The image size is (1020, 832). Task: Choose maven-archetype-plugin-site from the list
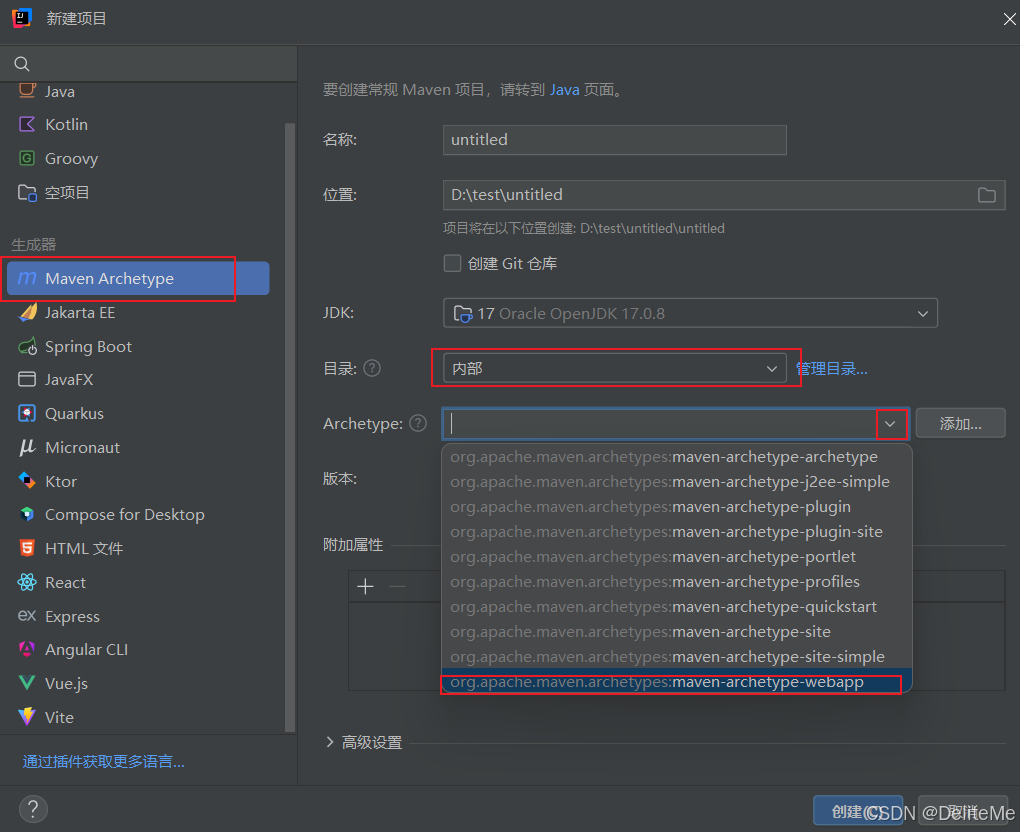pos(677,531)
